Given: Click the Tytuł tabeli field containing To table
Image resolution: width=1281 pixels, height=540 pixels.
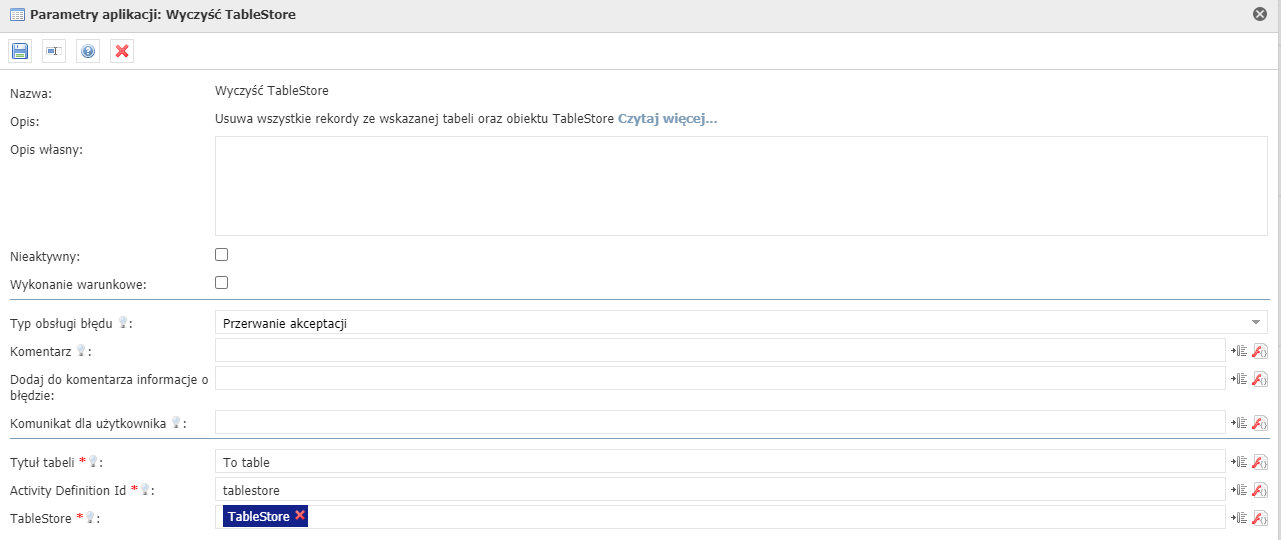Looking at the screenshot, I should pos(720,462).
